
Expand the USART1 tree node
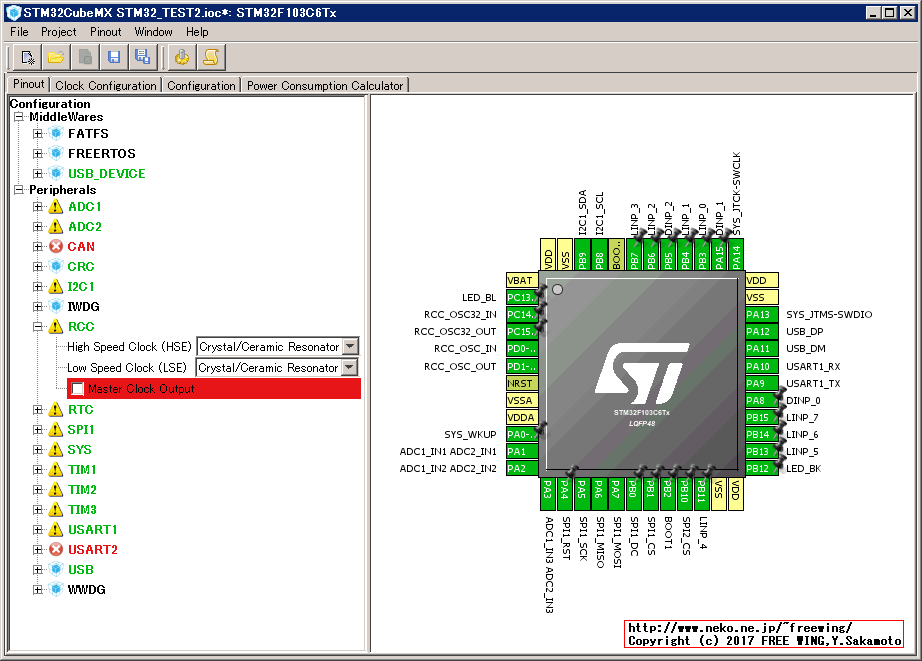(38, 529)
